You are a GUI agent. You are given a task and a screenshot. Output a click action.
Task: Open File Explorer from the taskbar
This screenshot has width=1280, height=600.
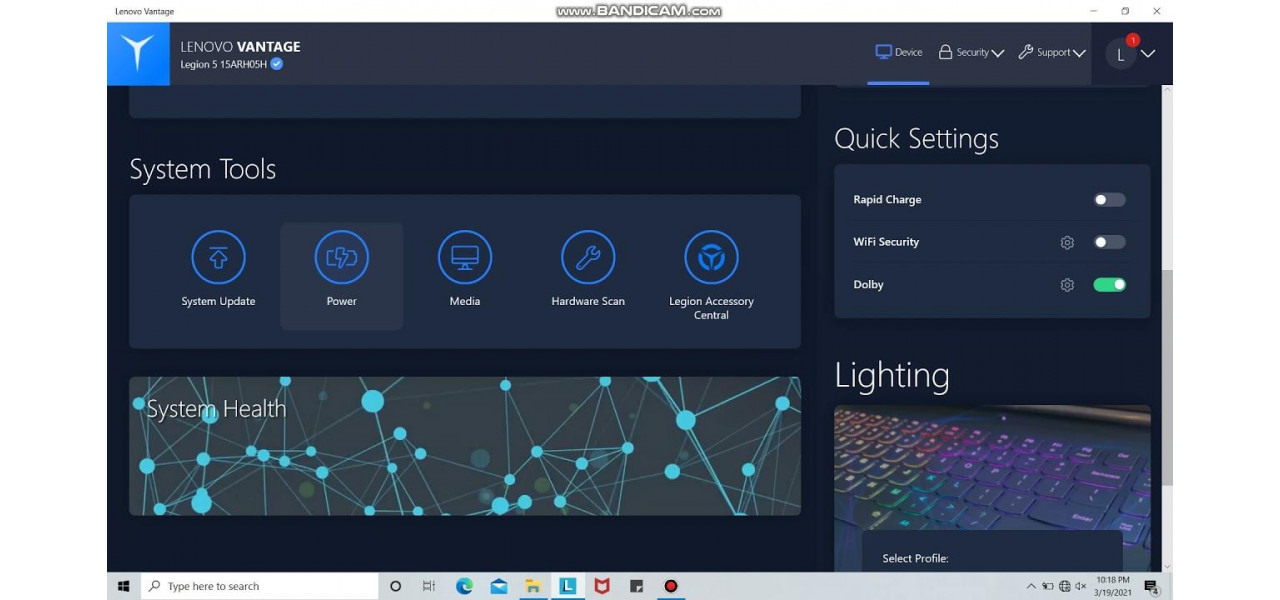pyautogui.click(x=533, y=586)
